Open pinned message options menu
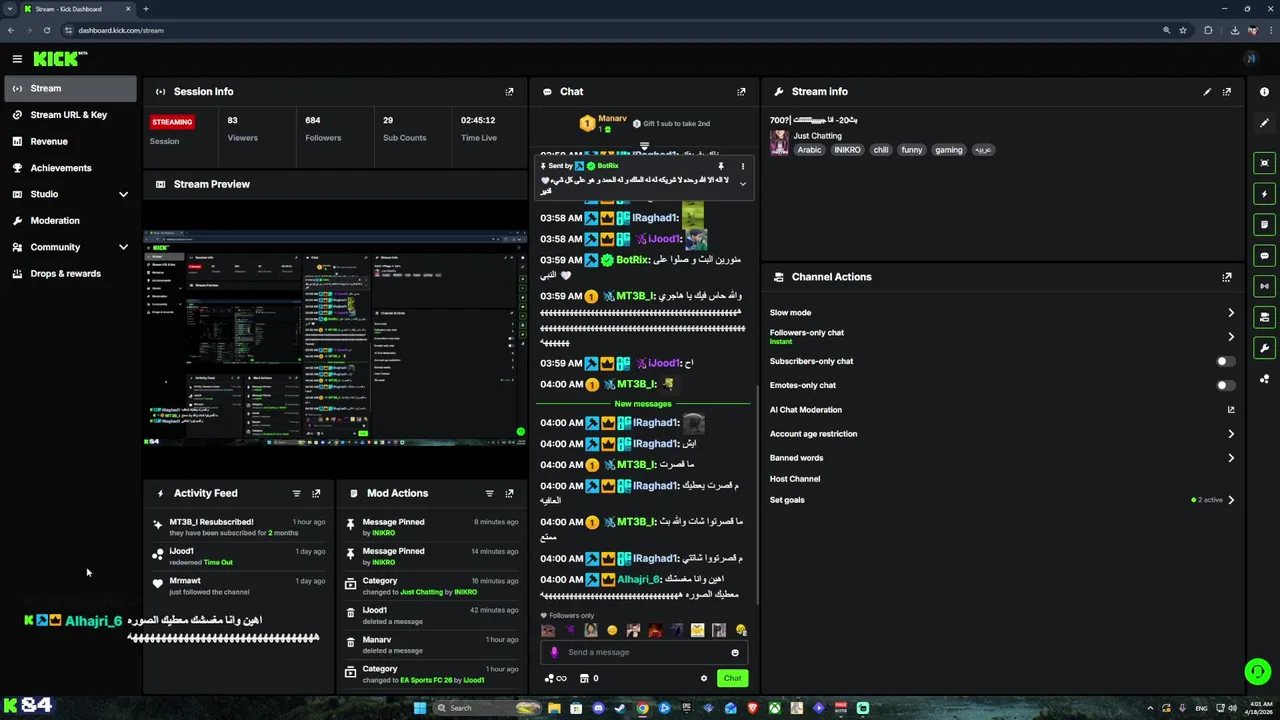1280x720 pixels. 742,166
